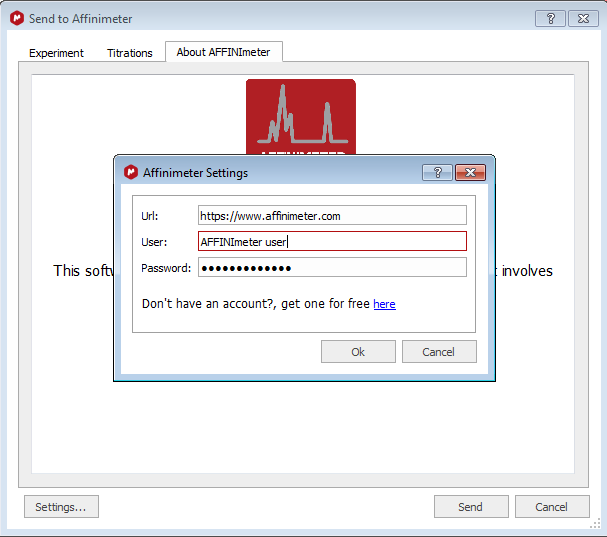Screen dimensions: 607x537
Task: Click the 'Password:' label text
Action: tap(166, 268)
